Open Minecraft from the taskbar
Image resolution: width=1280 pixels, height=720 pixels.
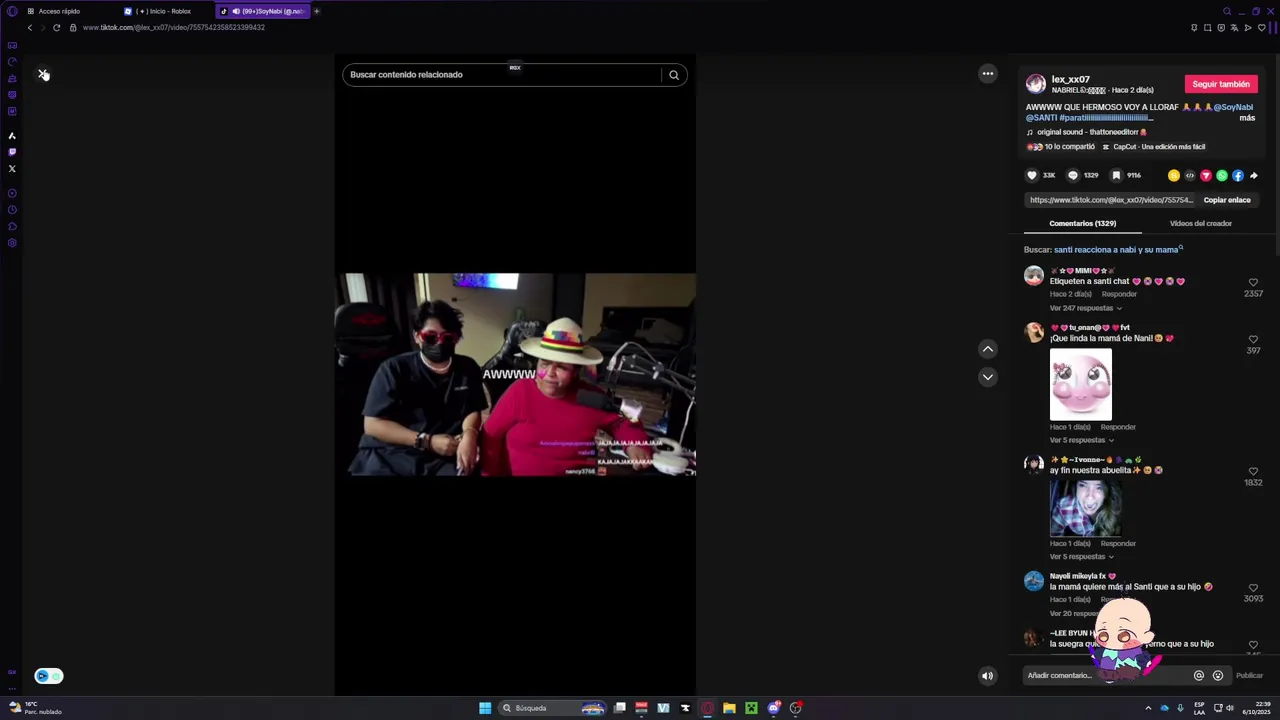tap(751, 708)
